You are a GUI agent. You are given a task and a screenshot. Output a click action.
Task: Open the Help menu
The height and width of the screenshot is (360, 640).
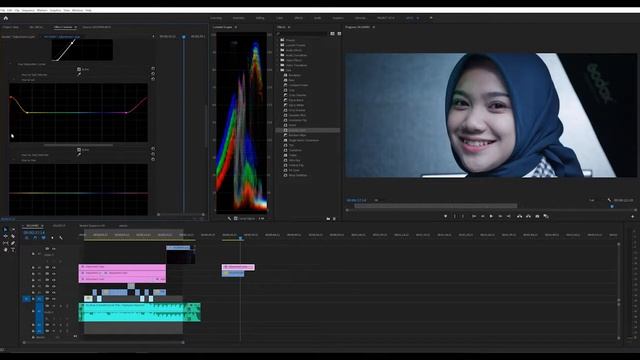point(89,10)
